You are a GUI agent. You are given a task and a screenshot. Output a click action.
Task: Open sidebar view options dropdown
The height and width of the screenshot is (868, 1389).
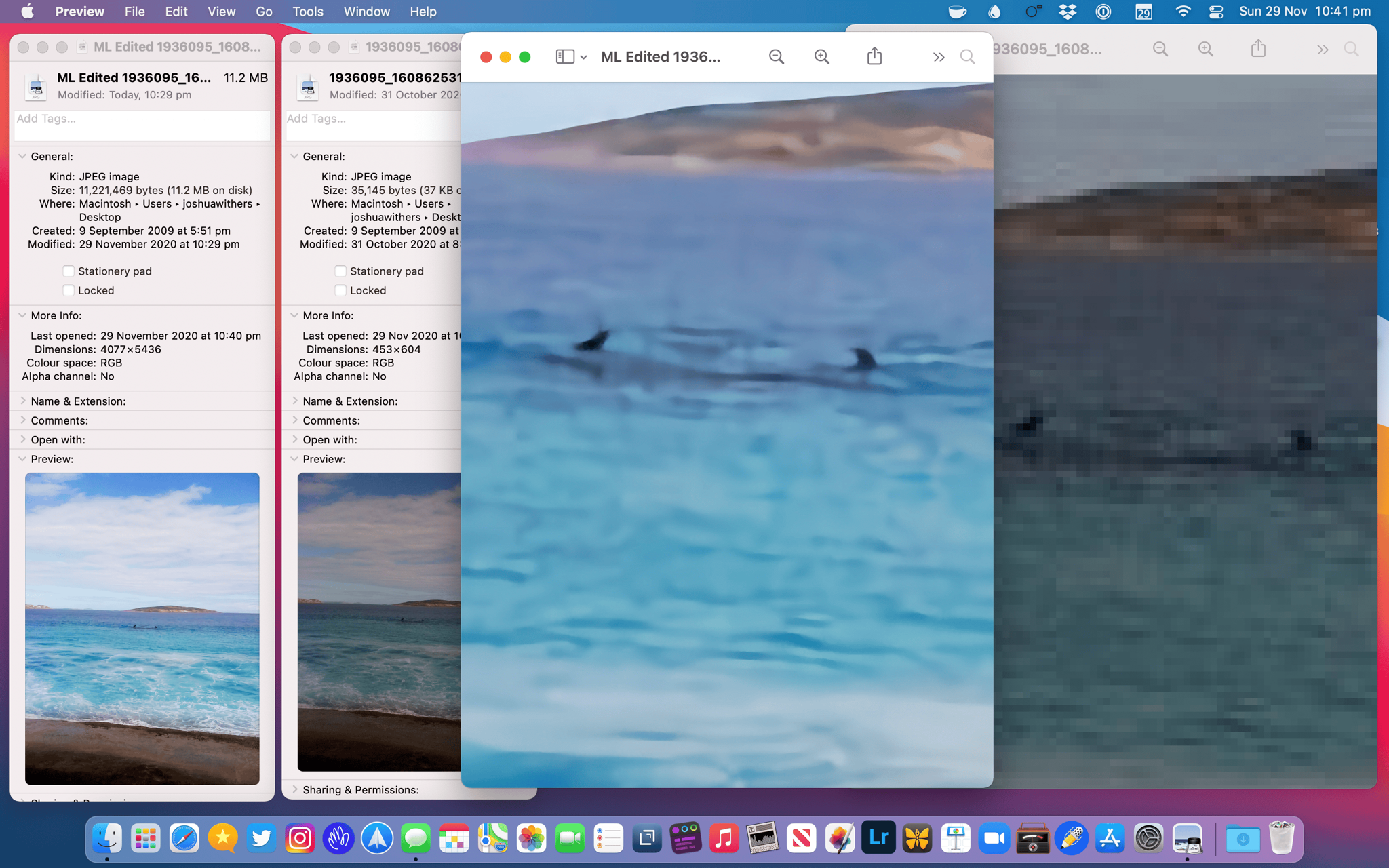pos(583,57)
